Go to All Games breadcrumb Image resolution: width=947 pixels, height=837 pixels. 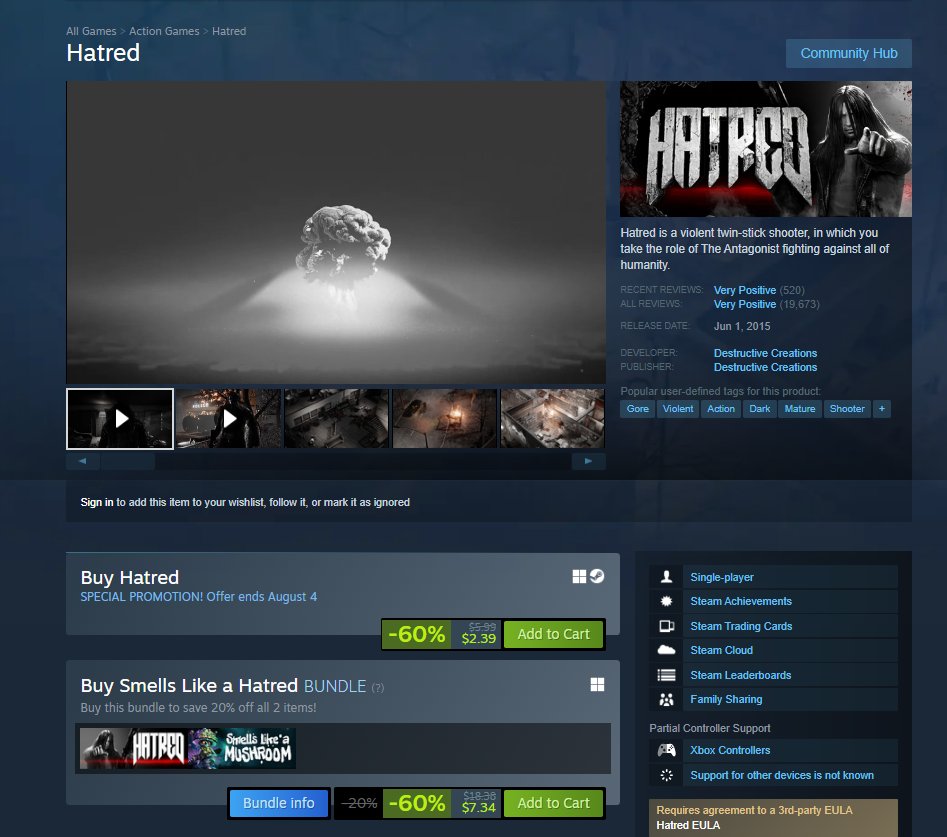91,31
